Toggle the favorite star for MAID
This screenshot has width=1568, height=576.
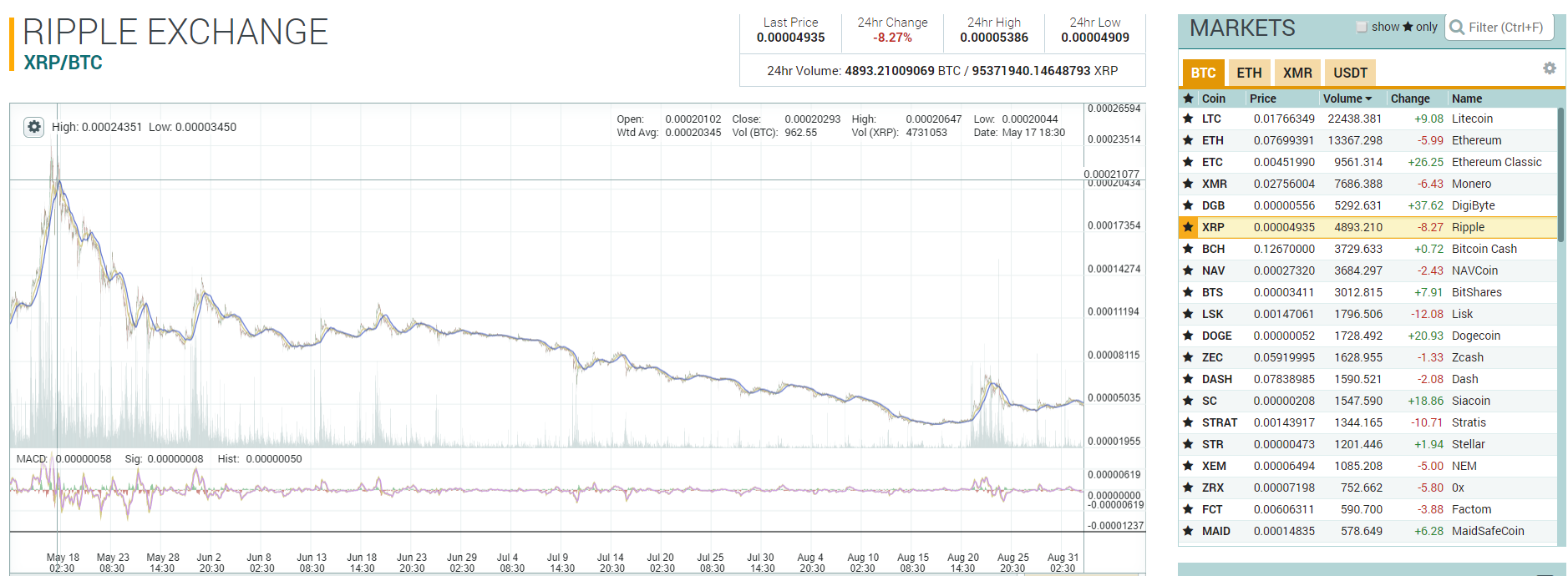(x=1188, y=531)
